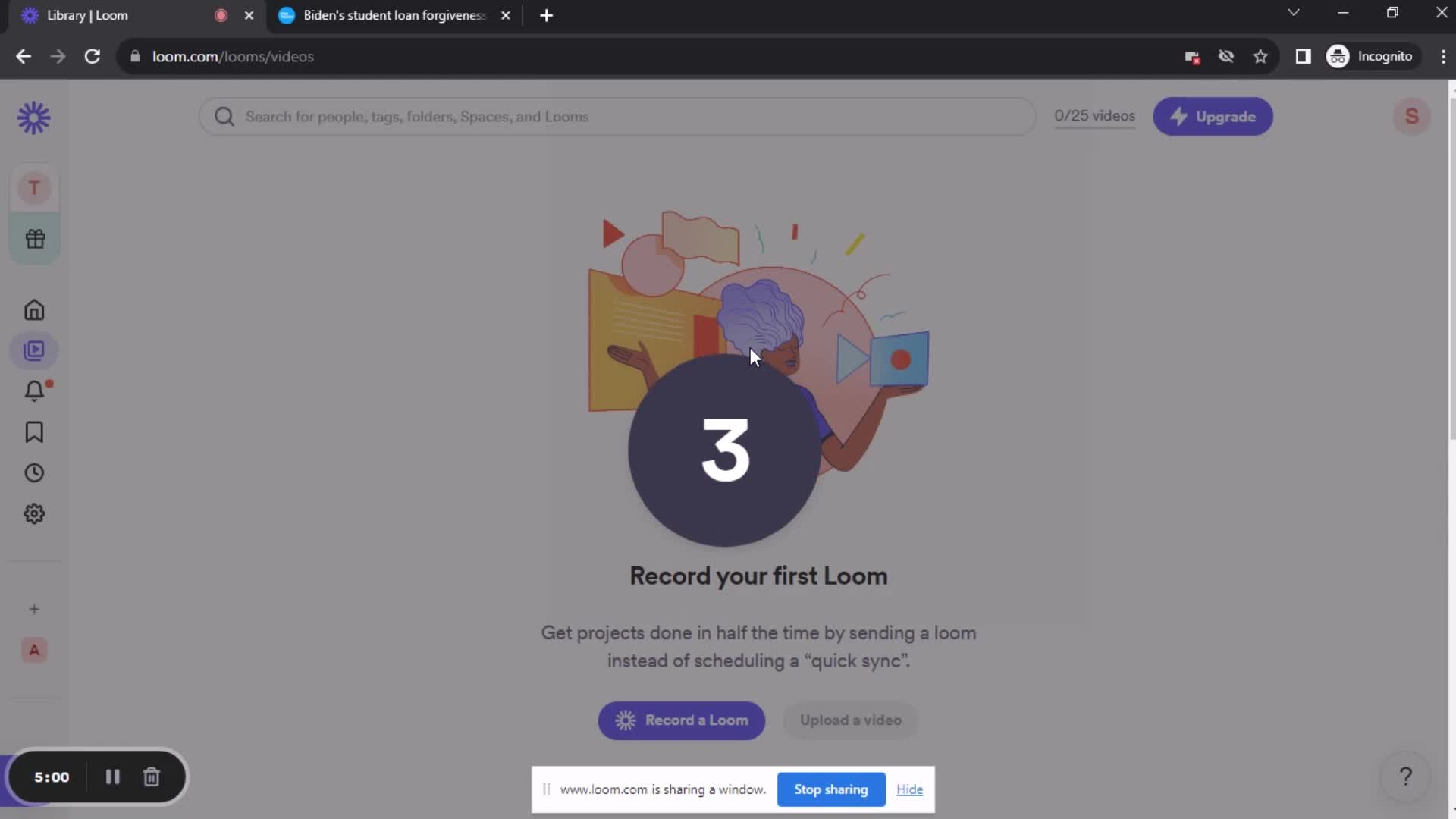1456x819 pixels.
Task: Toggle the incognito mode indicator
Action: pos(1371,56)
